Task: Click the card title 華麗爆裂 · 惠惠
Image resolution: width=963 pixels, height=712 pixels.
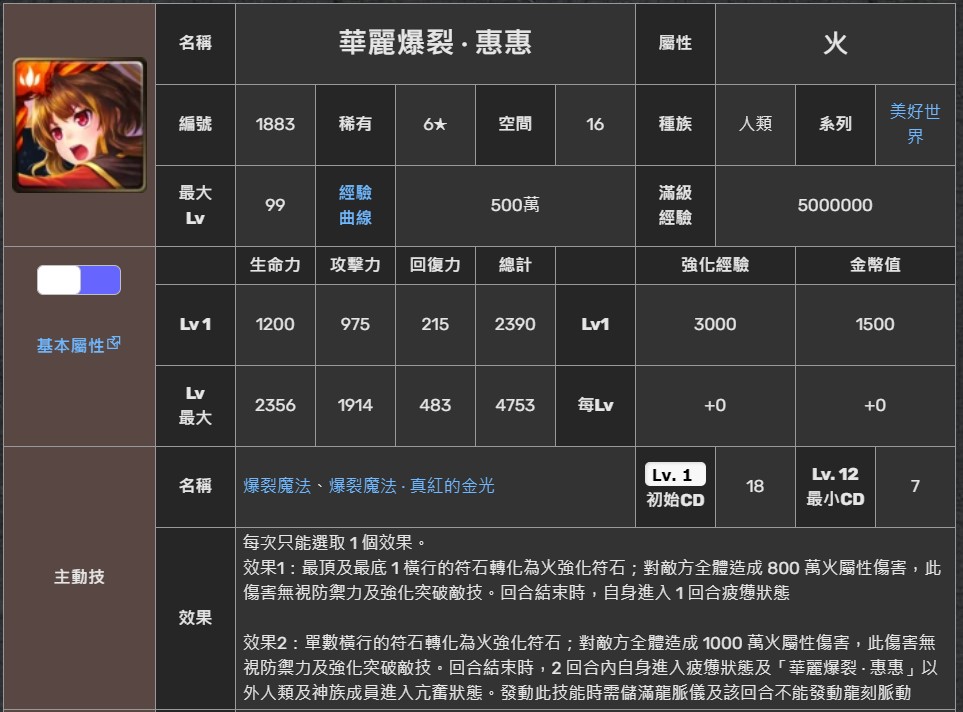Action: point(435,43)
